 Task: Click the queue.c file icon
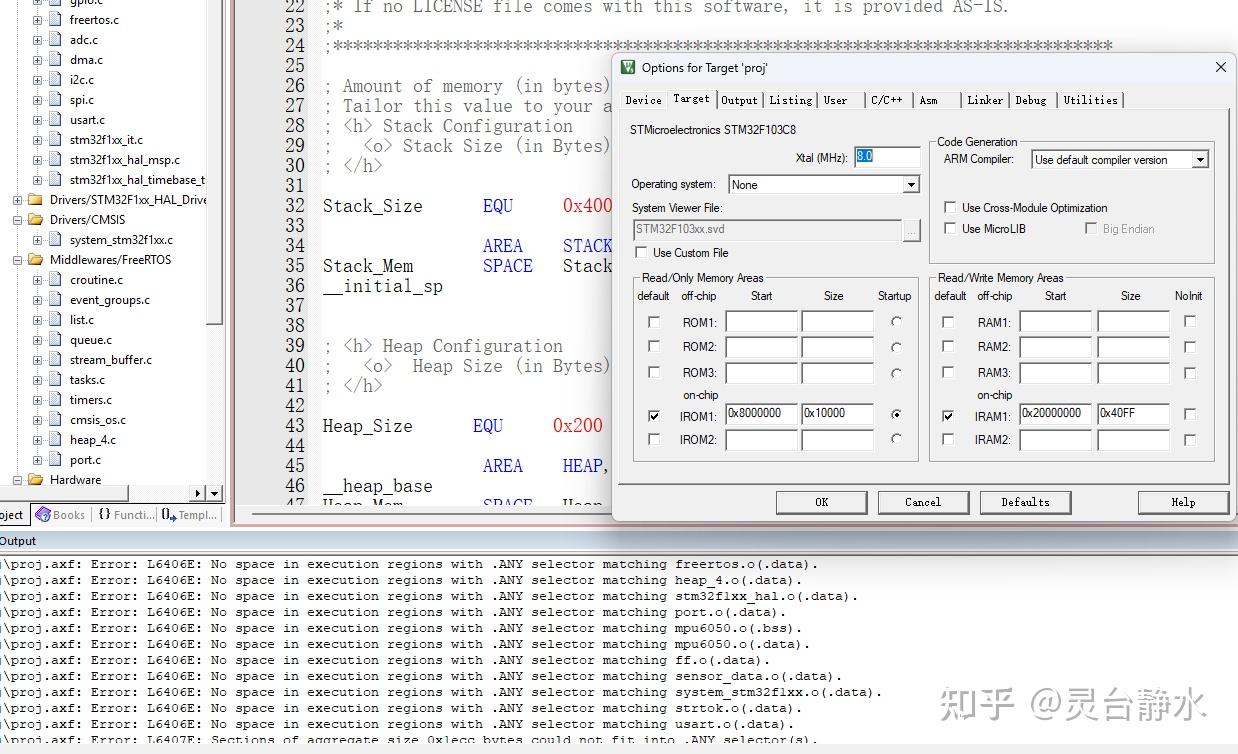tap(55, 340)
